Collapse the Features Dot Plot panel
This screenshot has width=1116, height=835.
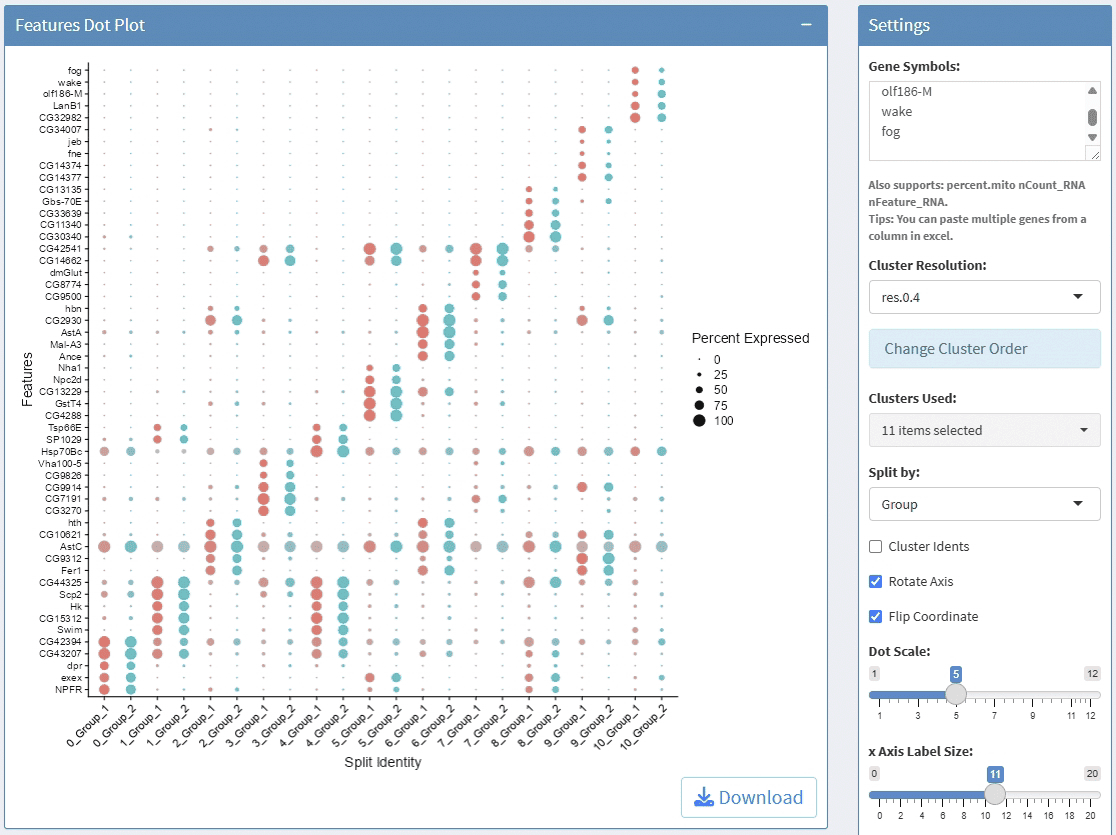(x=806, y=25)
